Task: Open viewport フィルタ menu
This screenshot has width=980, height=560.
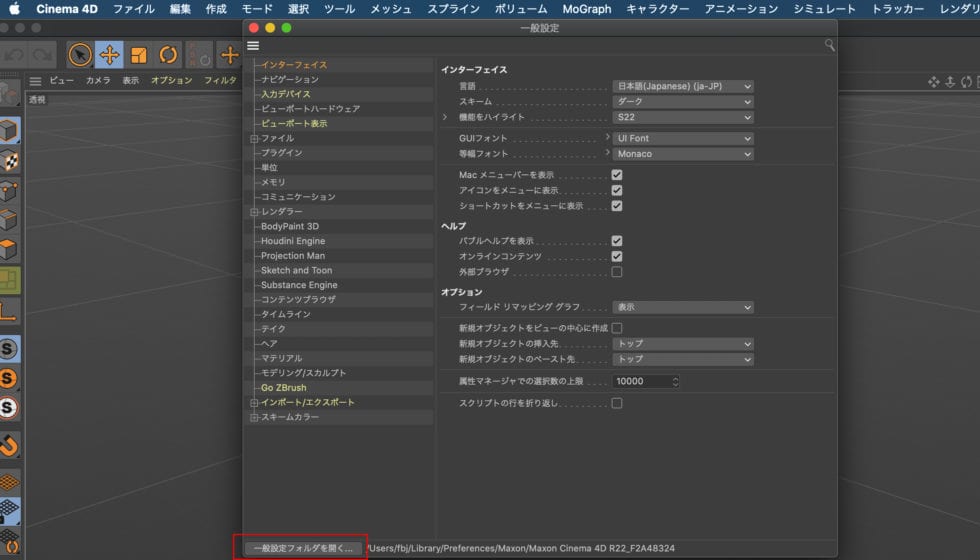Action: (x=220, y=81)
